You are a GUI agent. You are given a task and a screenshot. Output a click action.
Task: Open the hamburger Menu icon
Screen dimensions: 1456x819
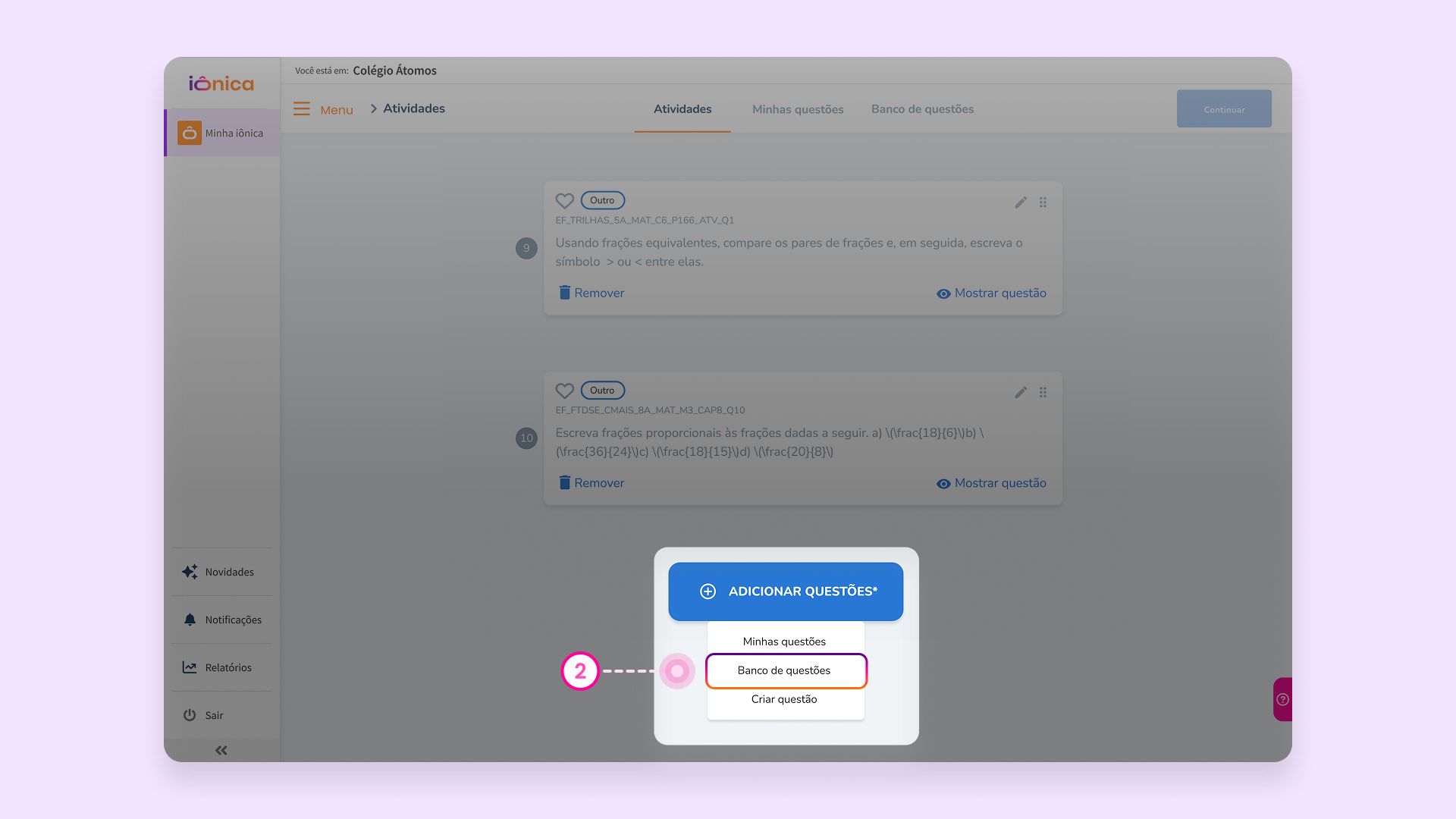click(x=302, y=108)
